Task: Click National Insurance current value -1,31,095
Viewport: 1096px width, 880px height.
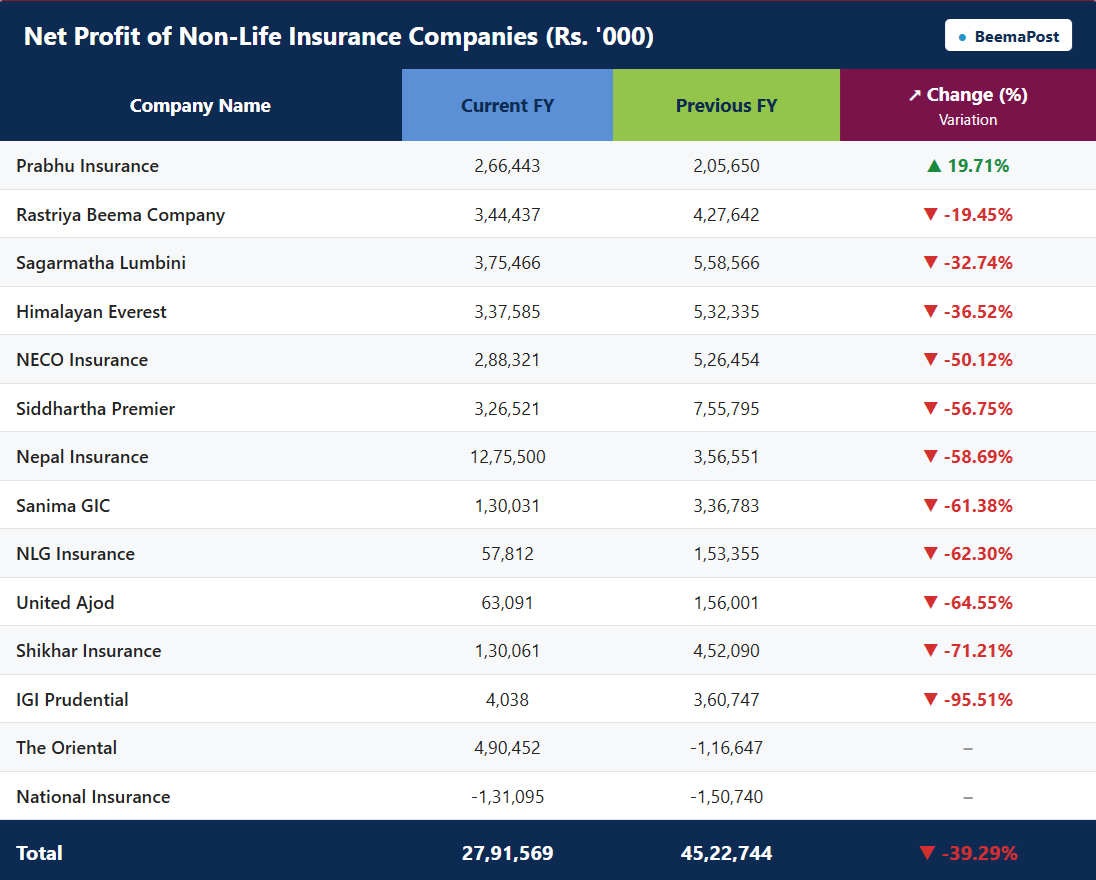Action: 507,797
